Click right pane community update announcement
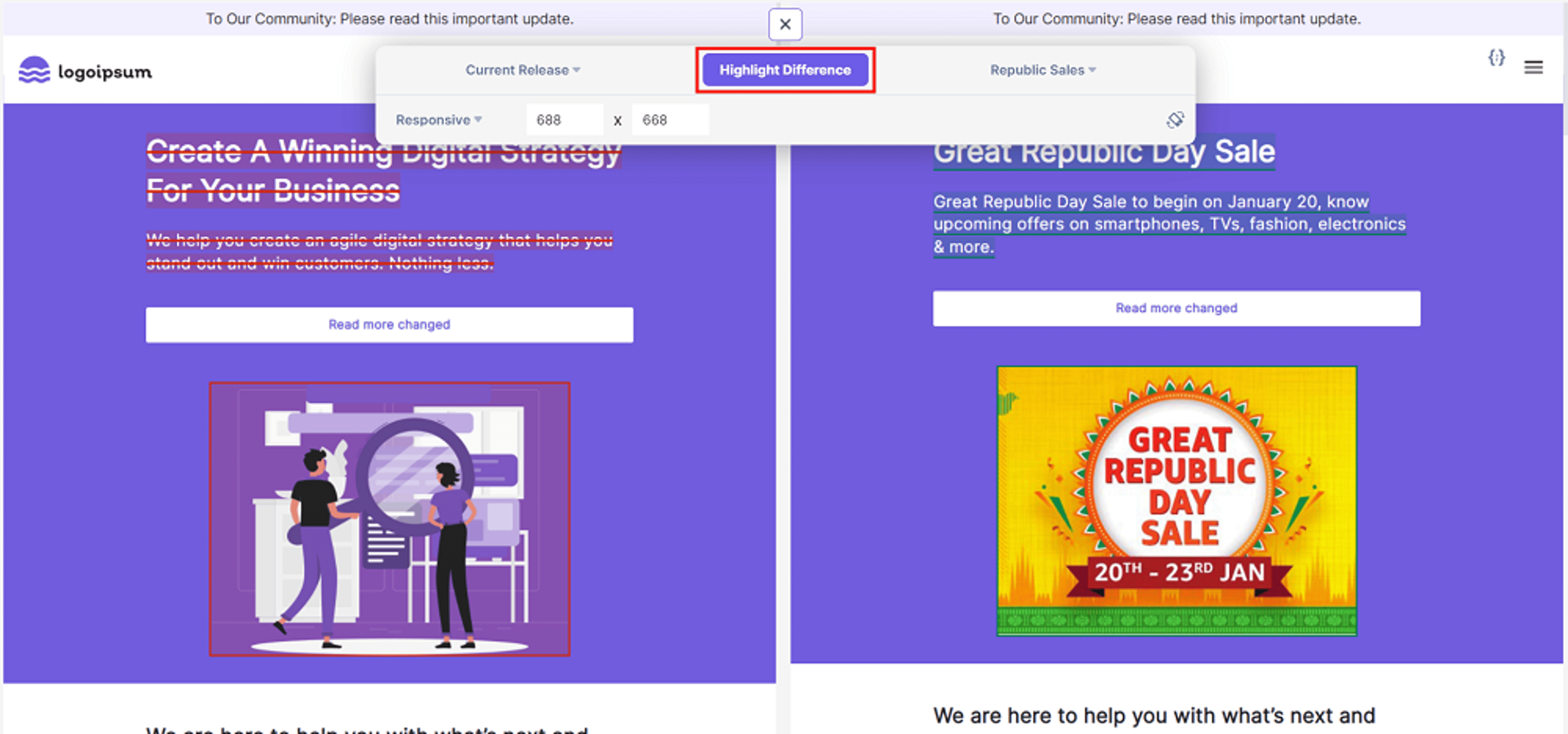The image size is (1568, 734). click(1176, 19)
